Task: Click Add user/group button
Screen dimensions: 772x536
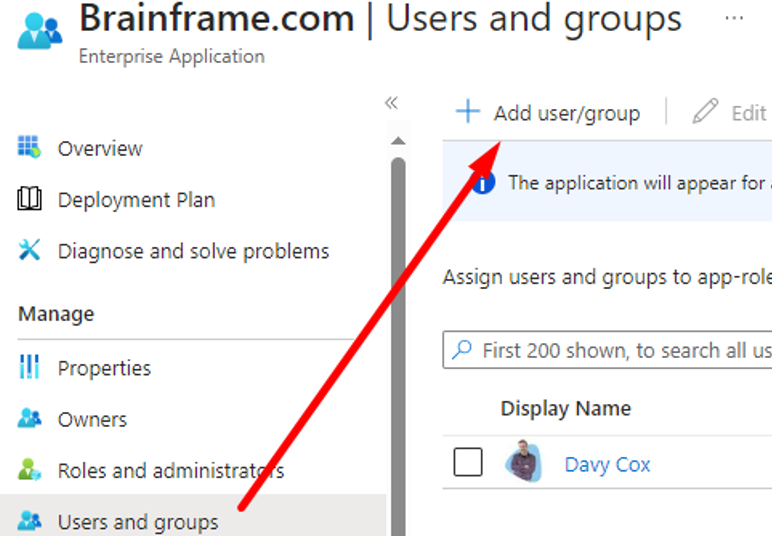Action: pyautogui.click(x=548, y=113)
